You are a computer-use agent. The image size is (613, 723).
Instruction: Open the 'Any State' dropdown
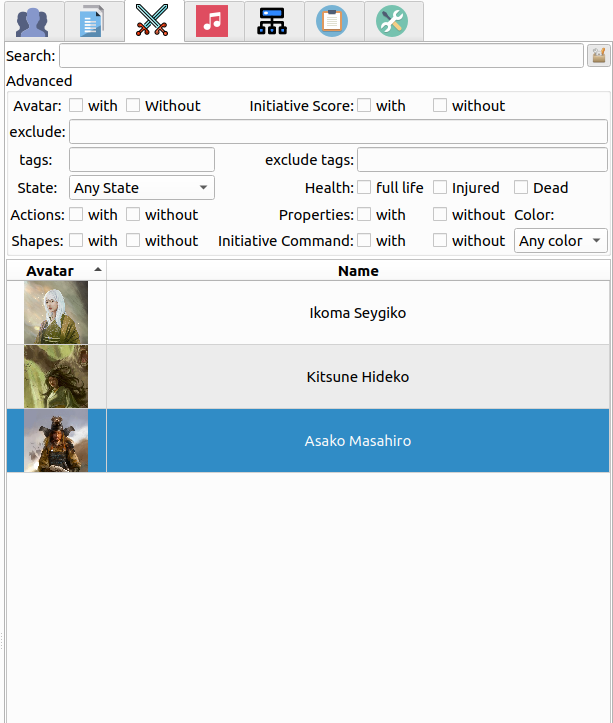pos(142,188)
